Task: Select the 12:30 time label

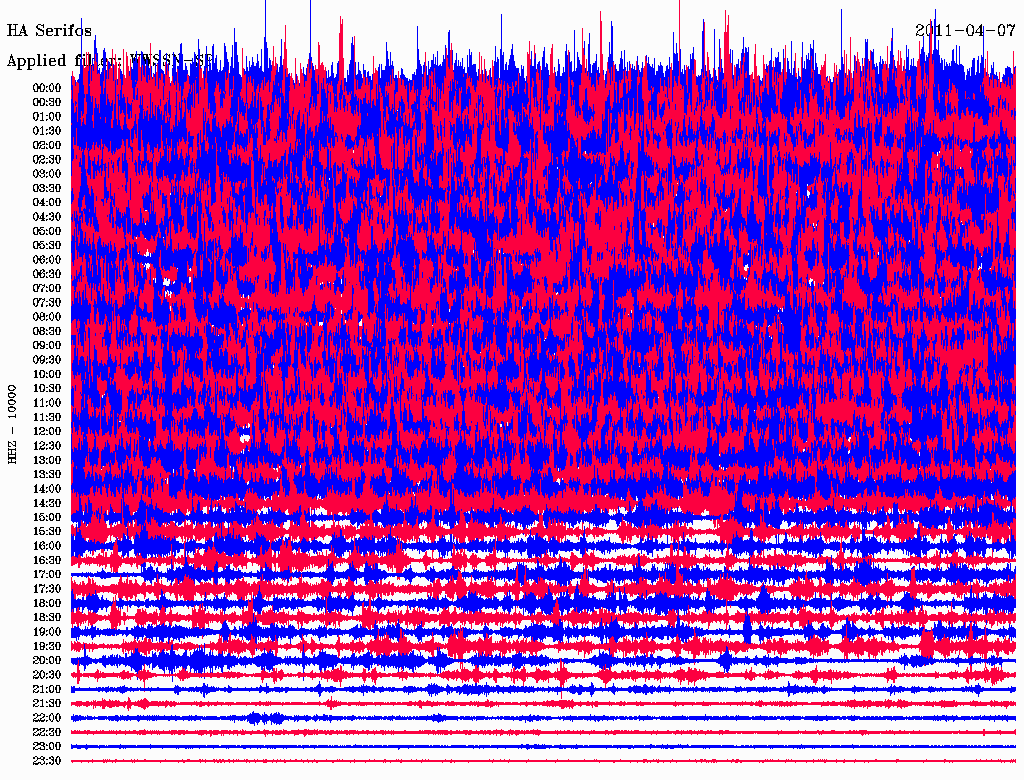Action: [x=47, y=446]
